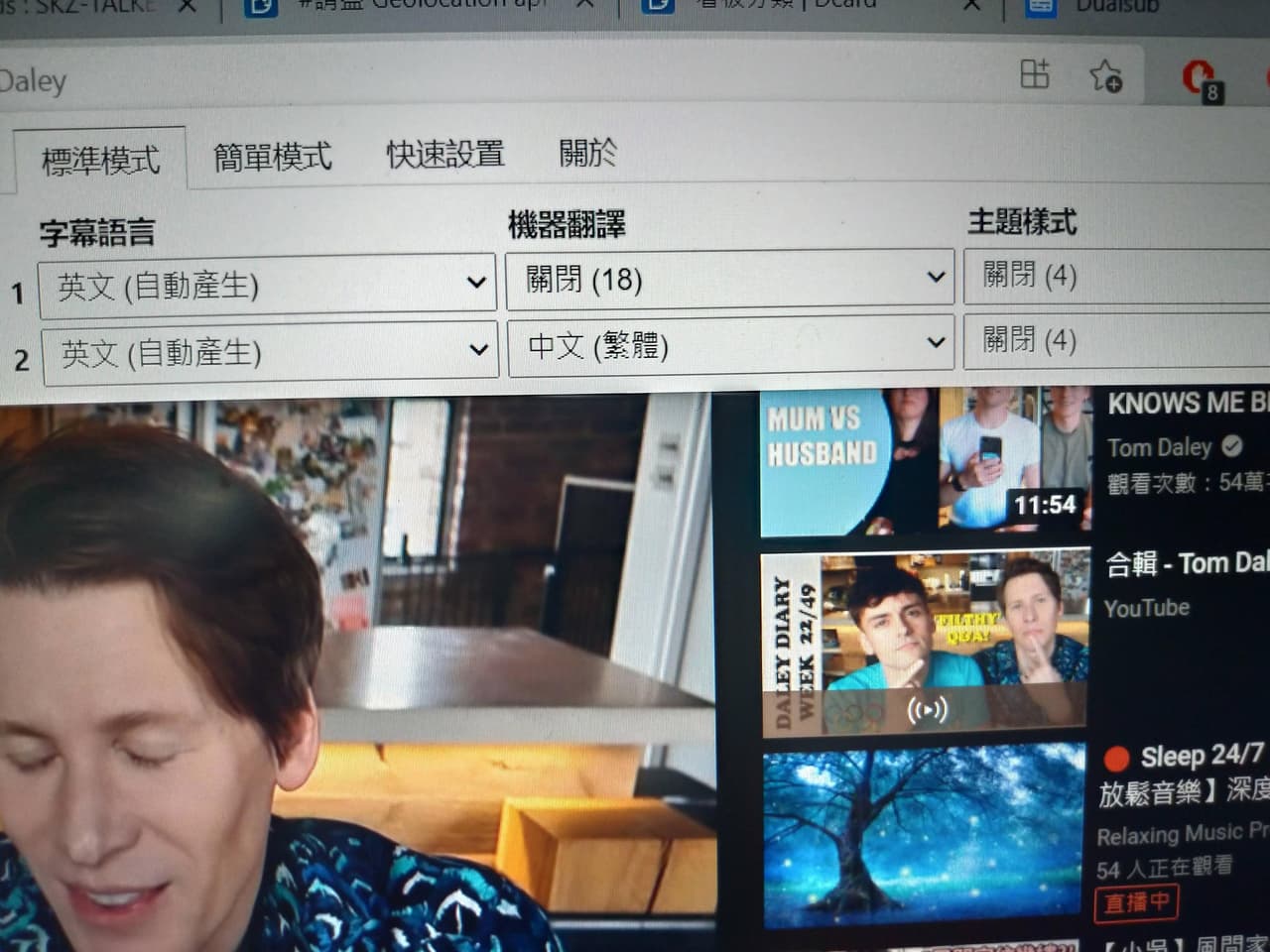Open the MUM VS HUSBAND video thumbnail
Image resolution: width=1270 pixels, height=952 pixels.
coord(926,461)
